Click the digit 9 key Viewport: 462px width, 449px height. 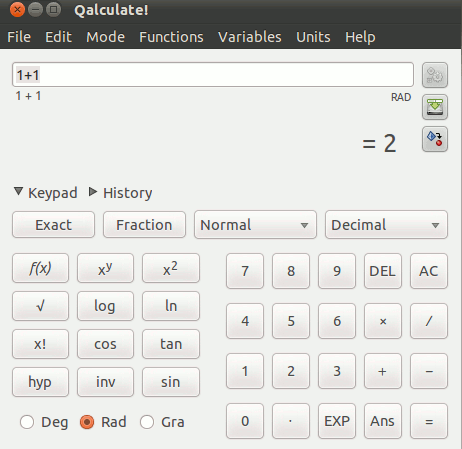(x=337, y=271)
